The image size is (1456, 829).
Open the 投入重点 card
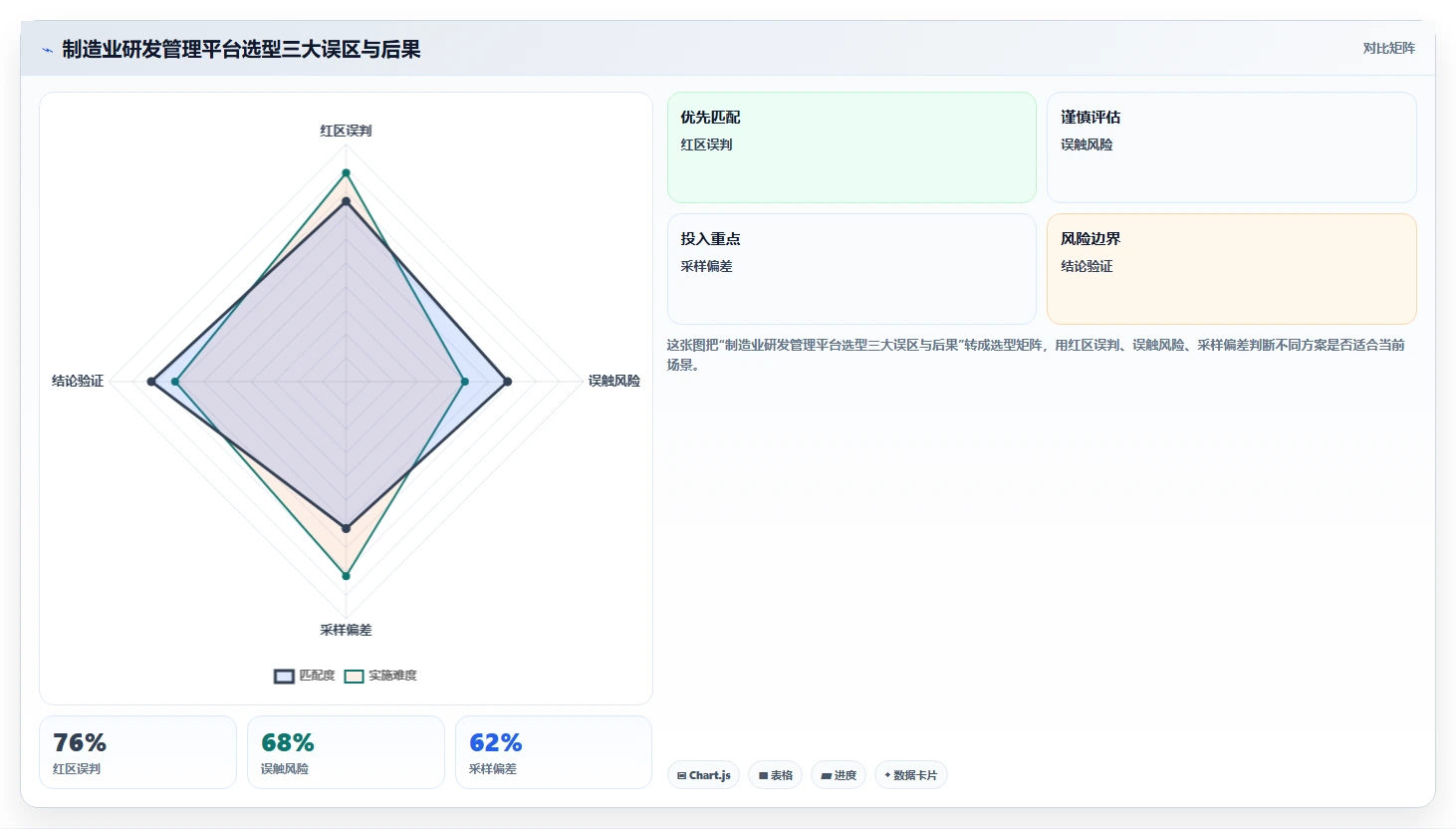tap(851, 269)
